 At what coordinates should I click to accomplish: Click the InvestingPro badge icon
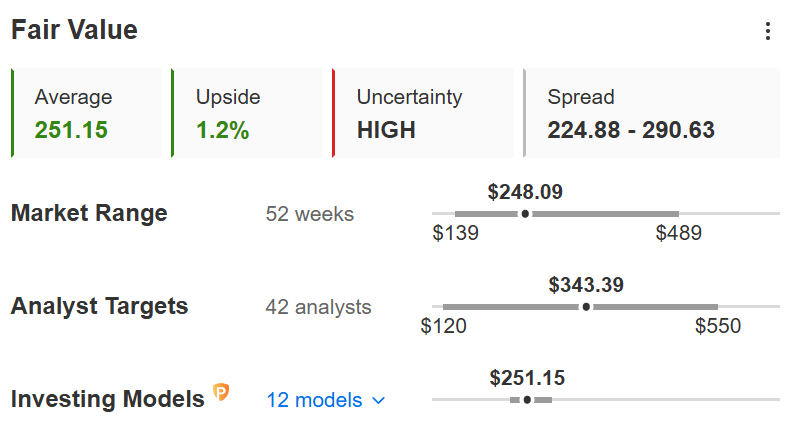[x=221, y=392]
